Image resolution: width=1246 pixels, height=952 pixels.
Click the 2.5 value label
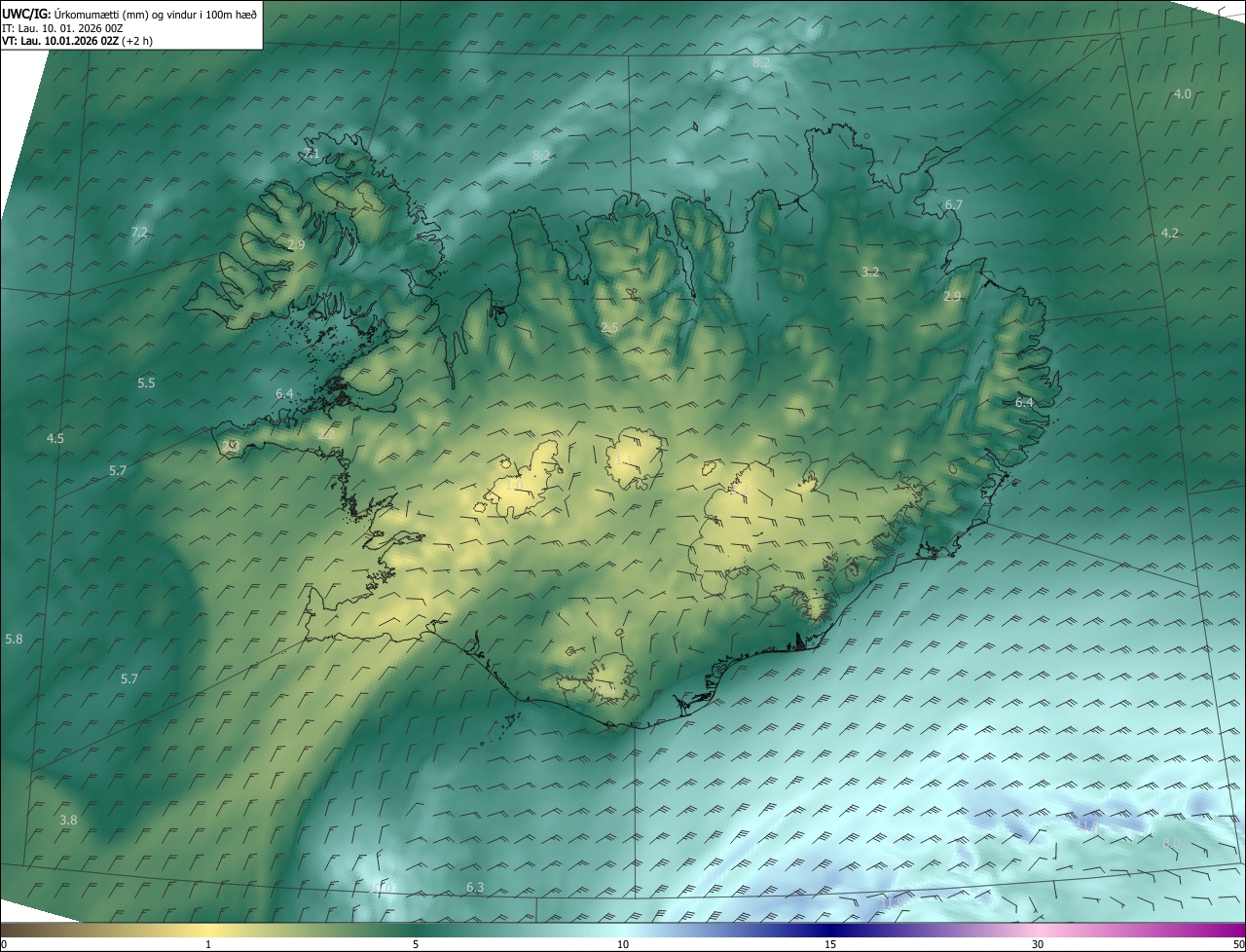coord(610,328)
